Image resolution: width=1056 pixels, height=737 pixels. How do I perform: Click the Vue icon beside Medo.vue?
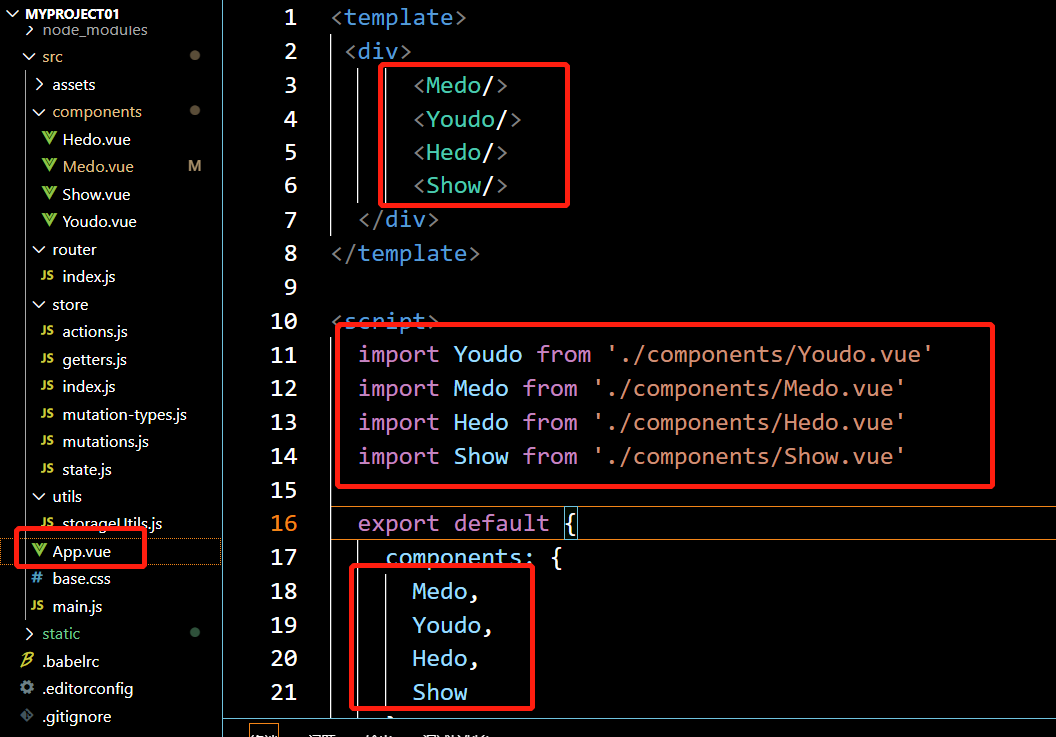49,165
